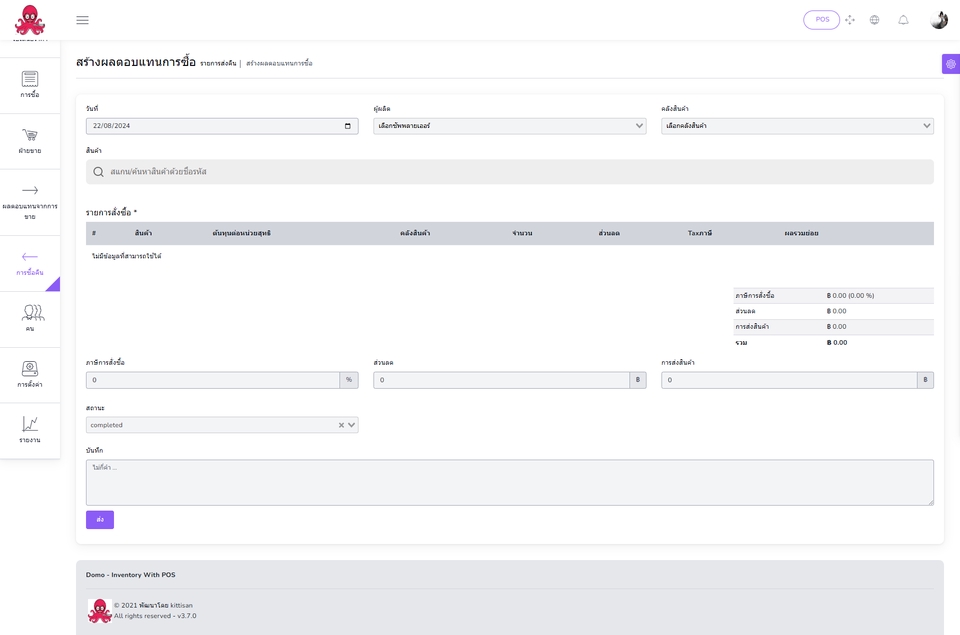Viewport: 960px width, 635px height.
Task: Open the purple gear options on the form header
Action: pos(949,63)
